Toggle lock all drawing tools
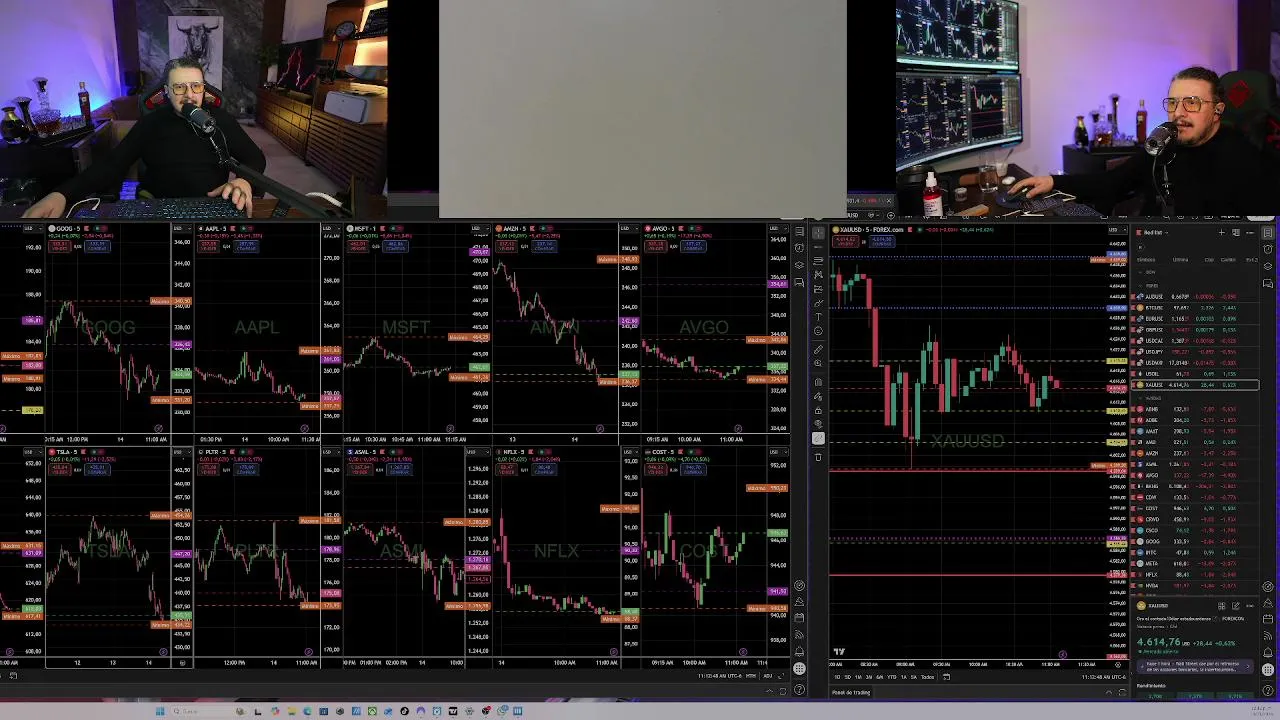This screenshot has width=1280, height=720. [x=818, y=410]
